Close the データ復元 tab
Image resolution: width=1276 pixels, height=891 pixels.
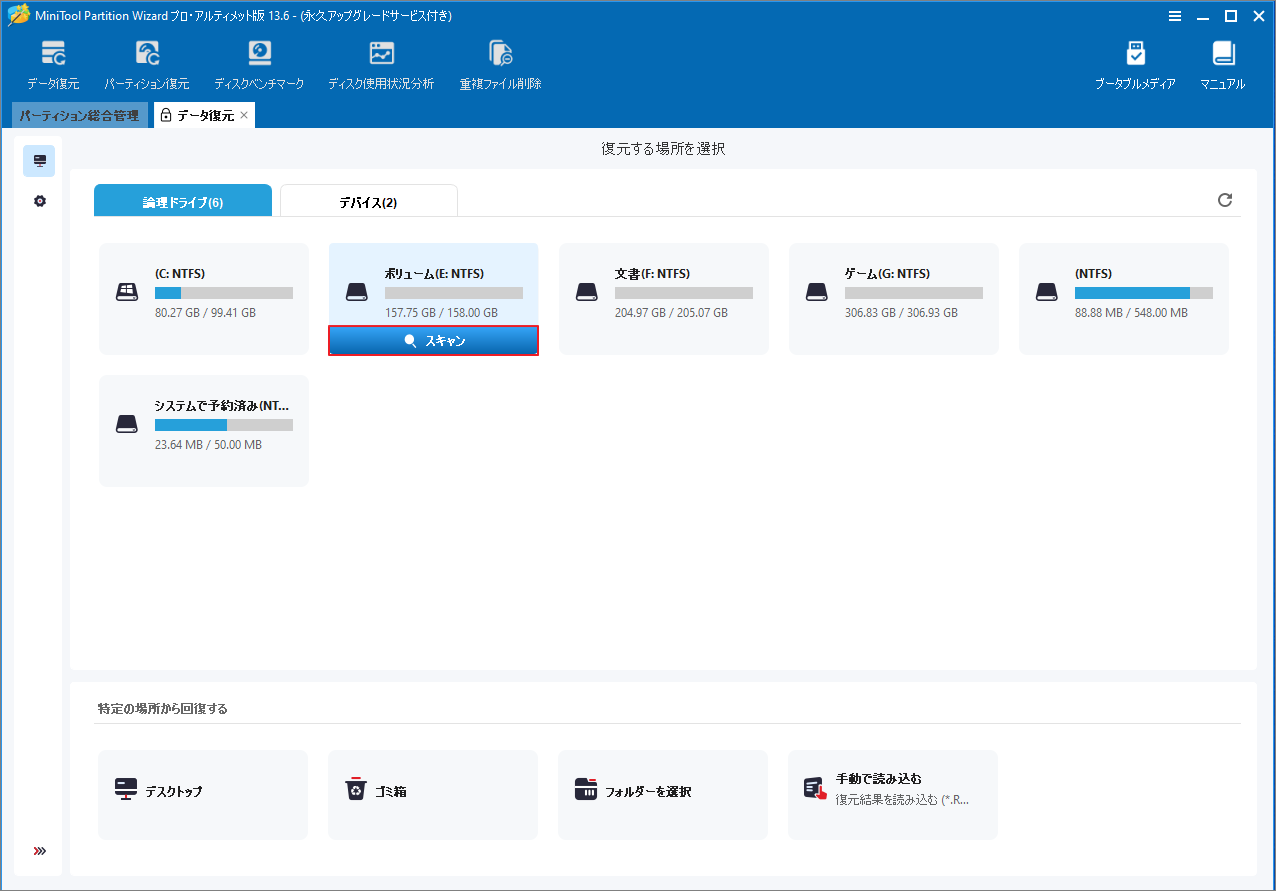point(243,115)
